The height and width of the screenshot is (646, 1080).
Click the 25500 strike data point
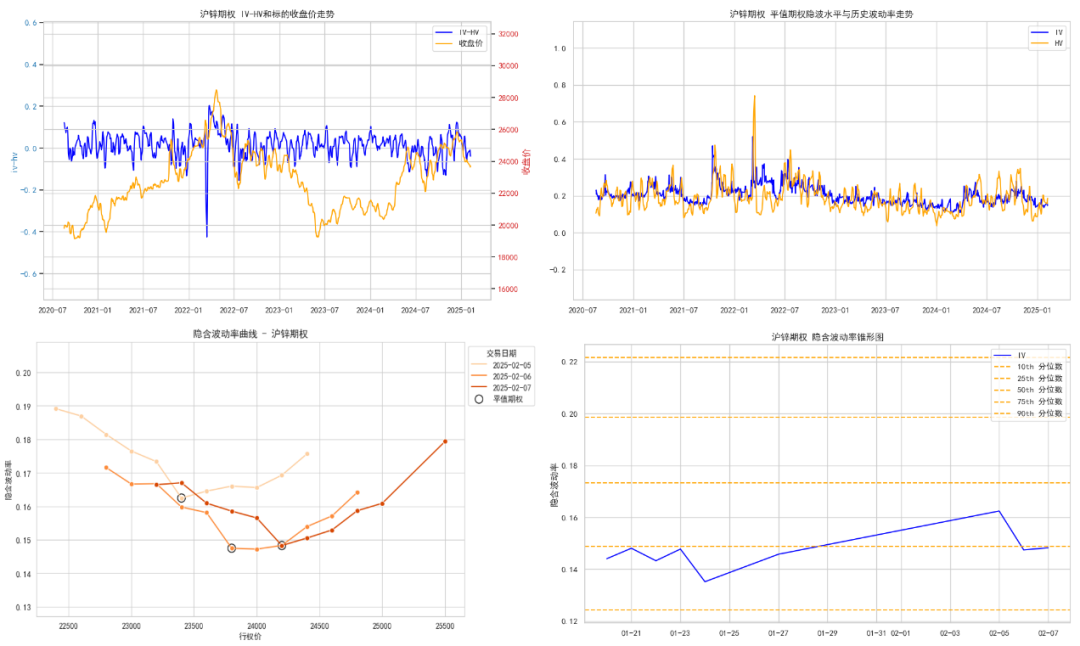[x=445, y=441]
